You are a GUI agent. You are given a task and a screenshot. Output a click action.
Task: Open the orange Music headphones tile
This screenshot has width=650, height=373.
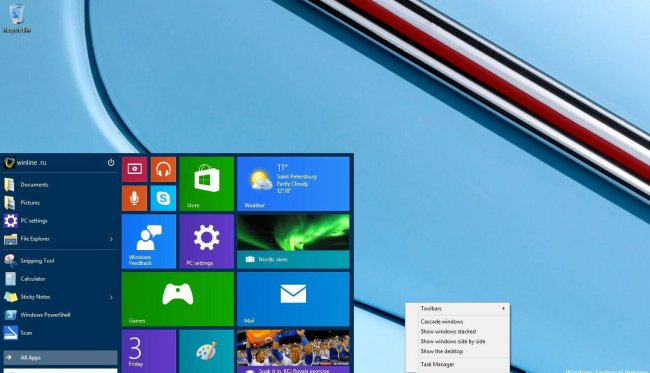163,169
